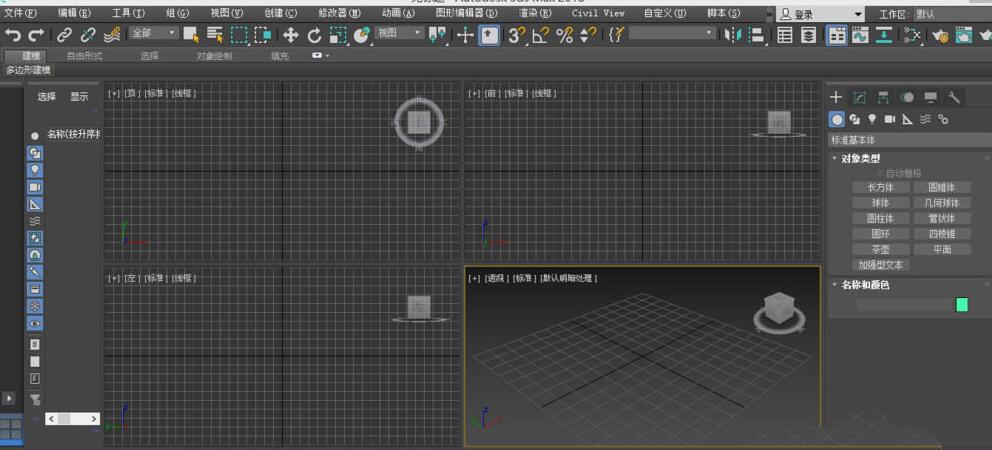Switch create category to Lights bulb
The height and width of the screenshot is (450, 992).
point(872,119)
